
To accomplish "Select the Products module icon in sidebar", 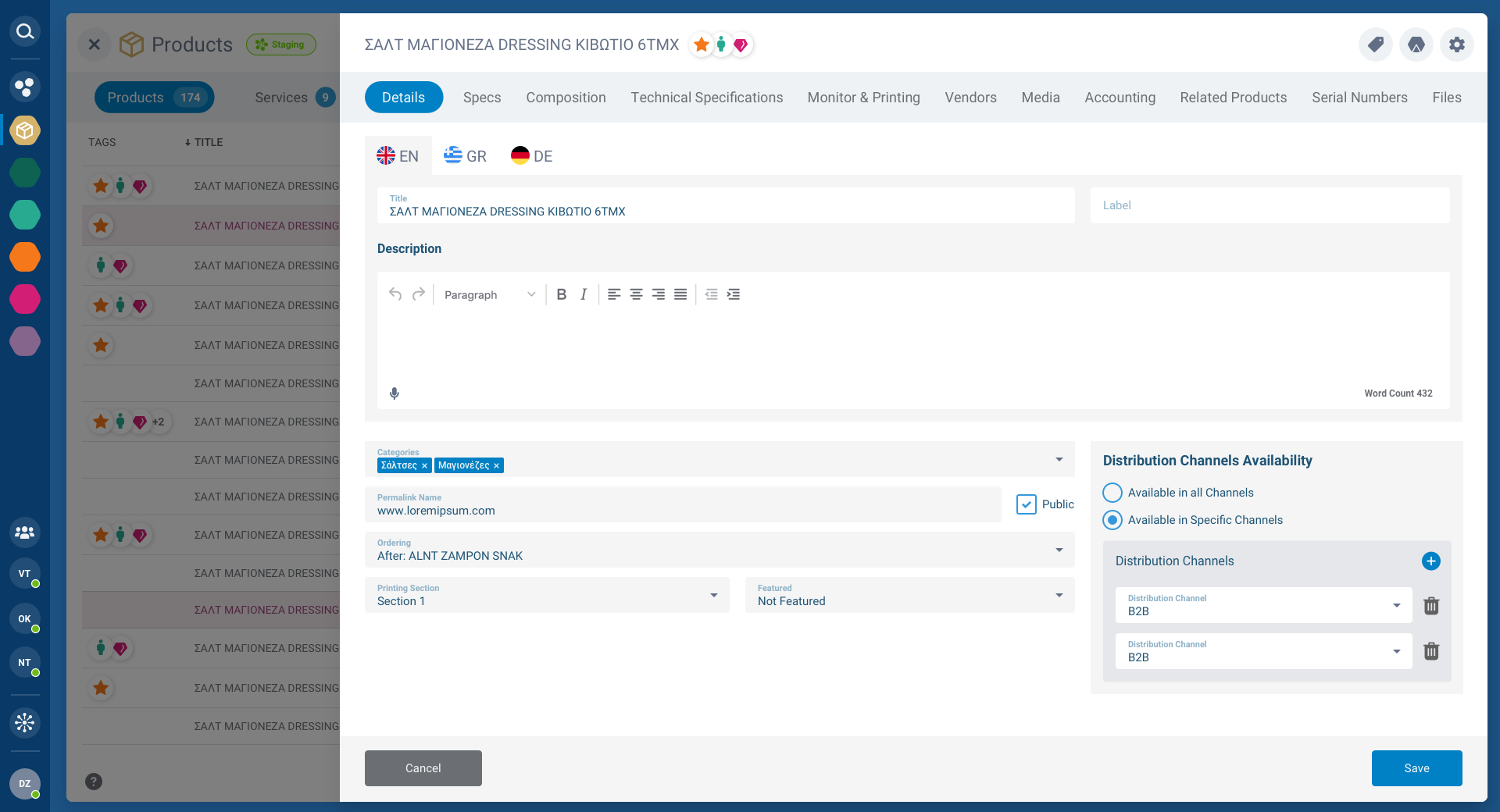I will click(24, 130).
